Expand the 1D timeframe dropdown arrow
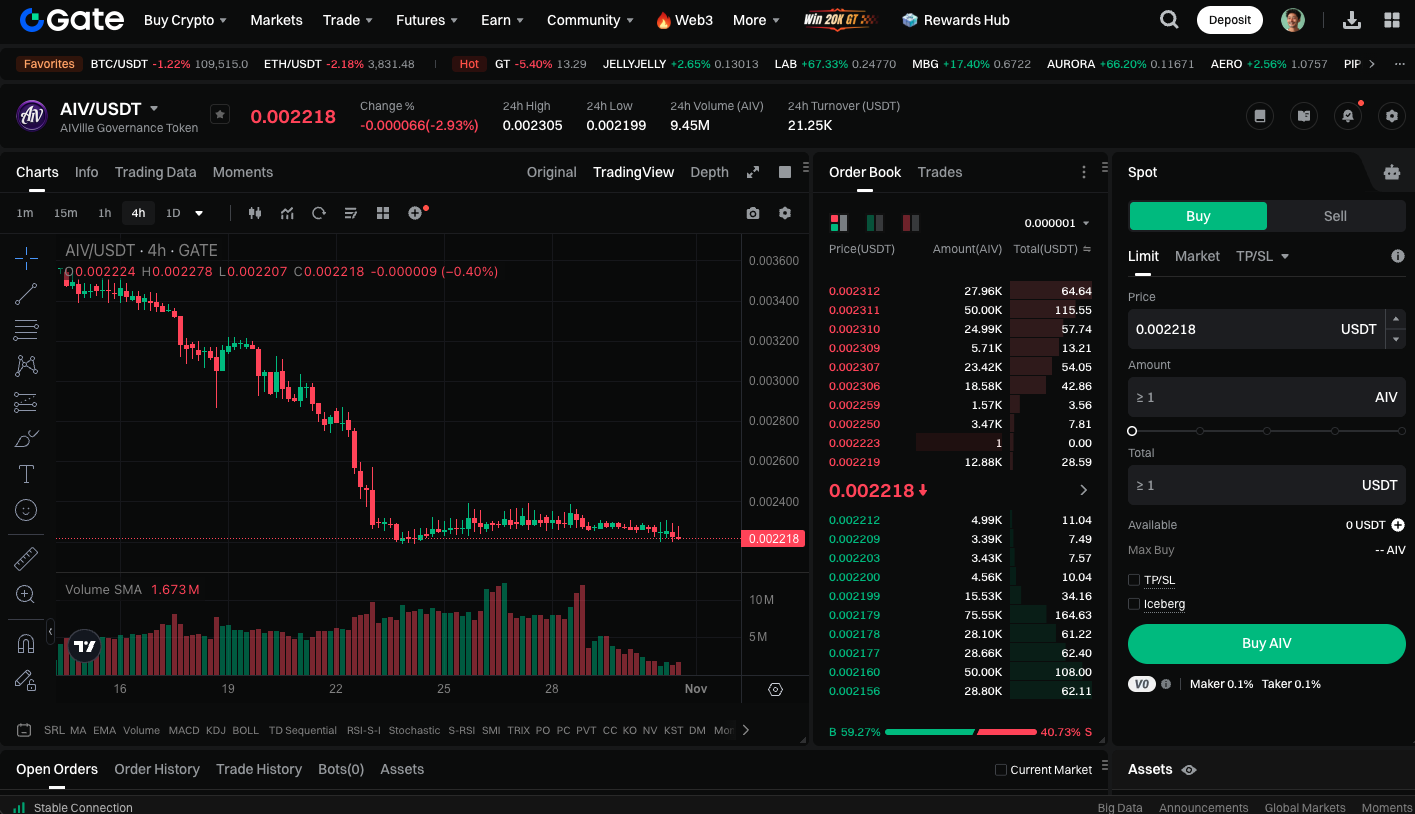1415x814 pixels. (199, 213)
